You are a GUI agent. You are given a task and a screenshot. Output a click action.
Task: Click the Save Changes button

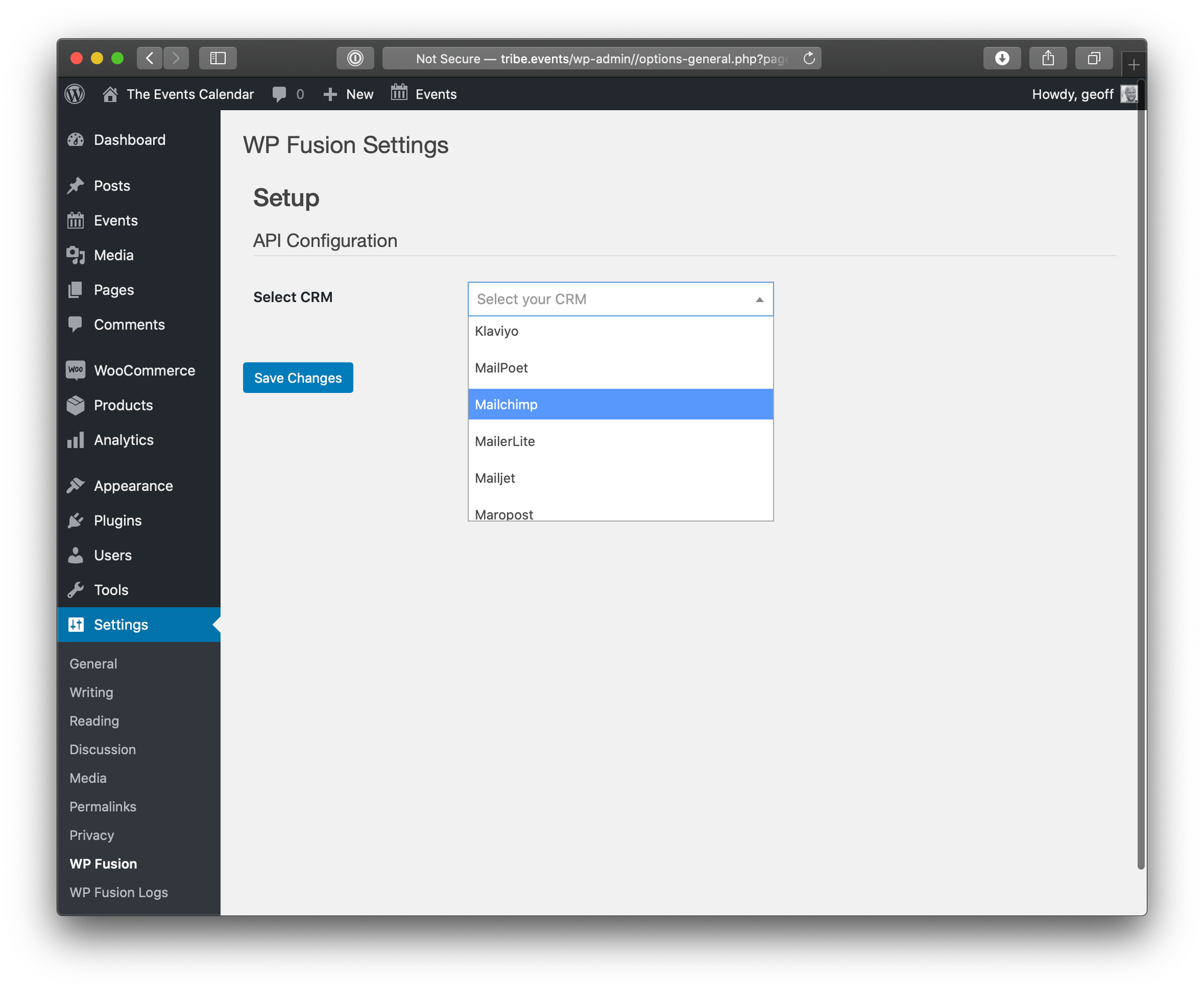point(298,378)
